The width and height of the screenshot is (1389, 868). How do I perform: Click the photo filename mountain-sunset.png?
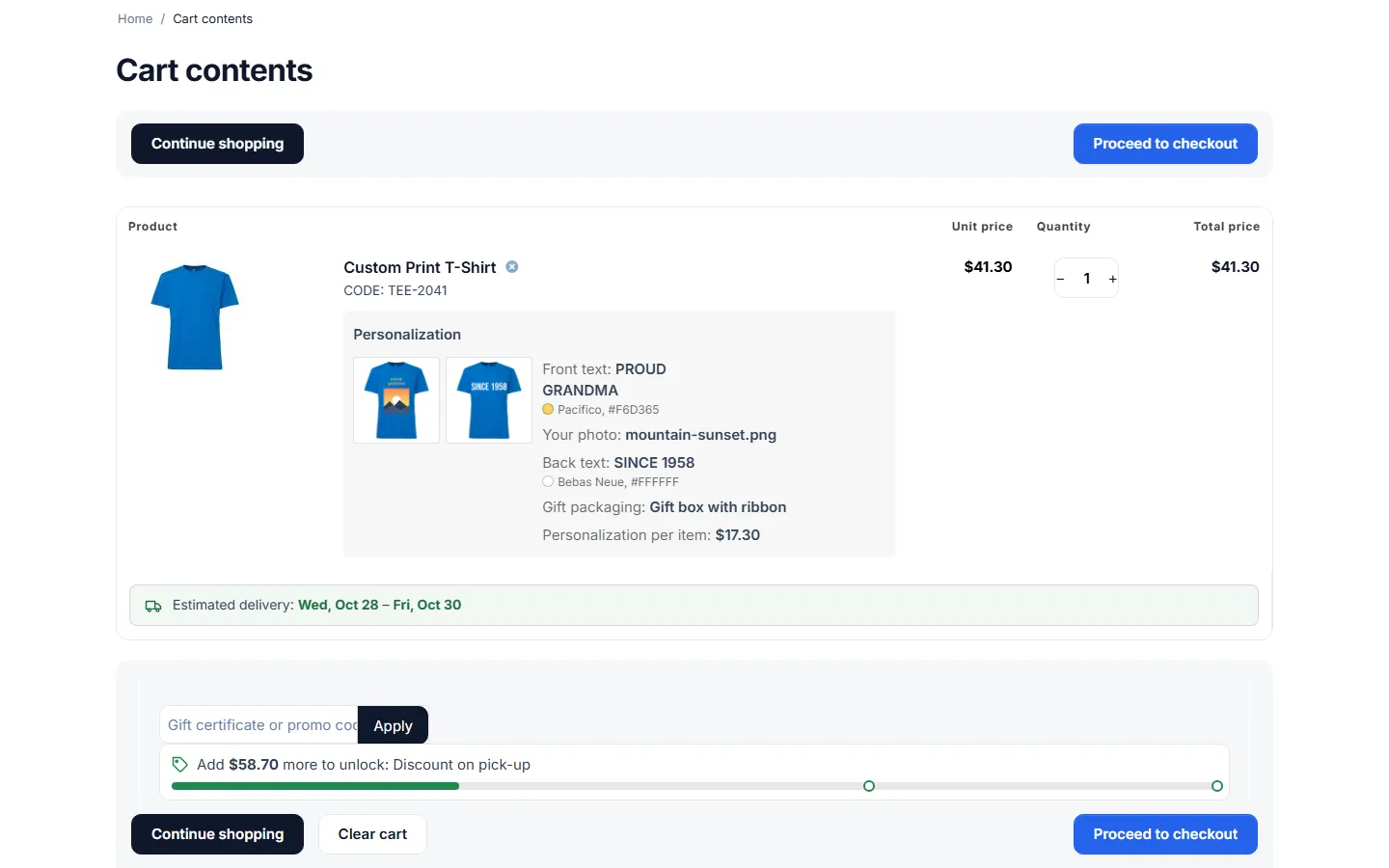pos(701,435)
